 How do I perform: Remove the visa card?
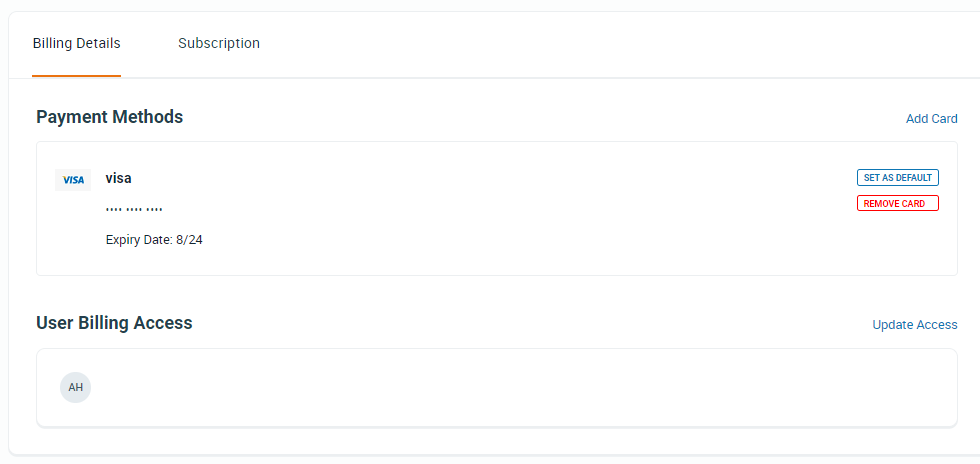pyautogui.click(x=898, y=203)
